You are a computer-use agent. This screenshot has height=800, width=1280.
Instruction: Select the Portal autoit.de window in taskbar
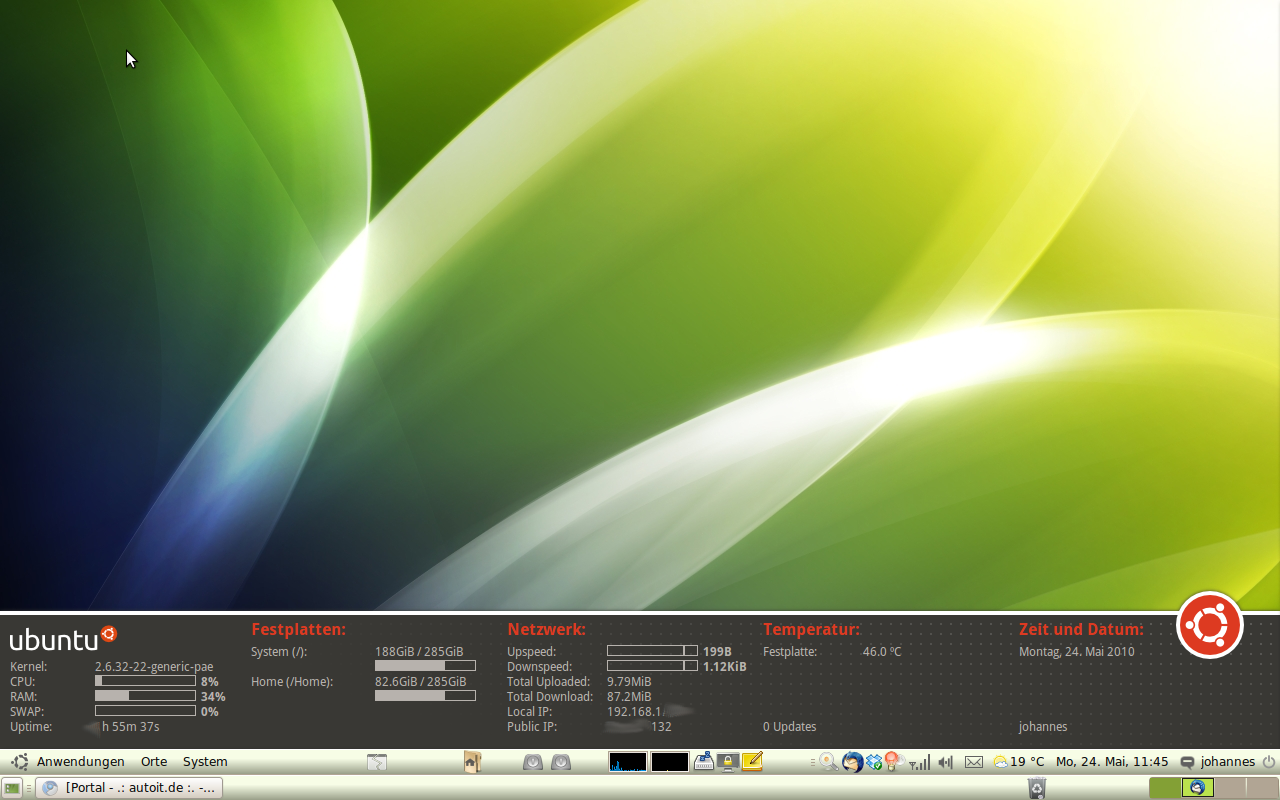130,788
